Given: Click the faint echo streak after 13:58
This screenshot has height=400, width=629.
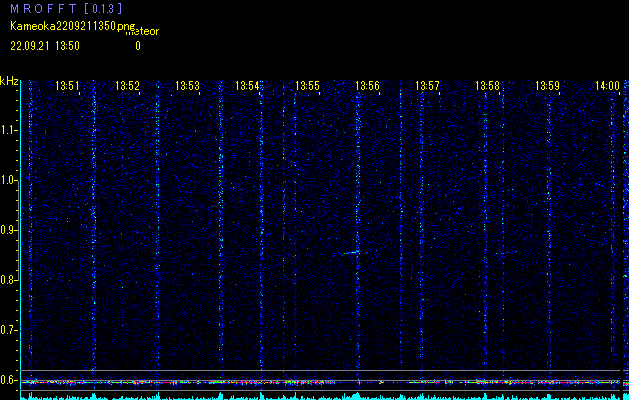Looking at the screenshot, I should click(x=506, y=253).
